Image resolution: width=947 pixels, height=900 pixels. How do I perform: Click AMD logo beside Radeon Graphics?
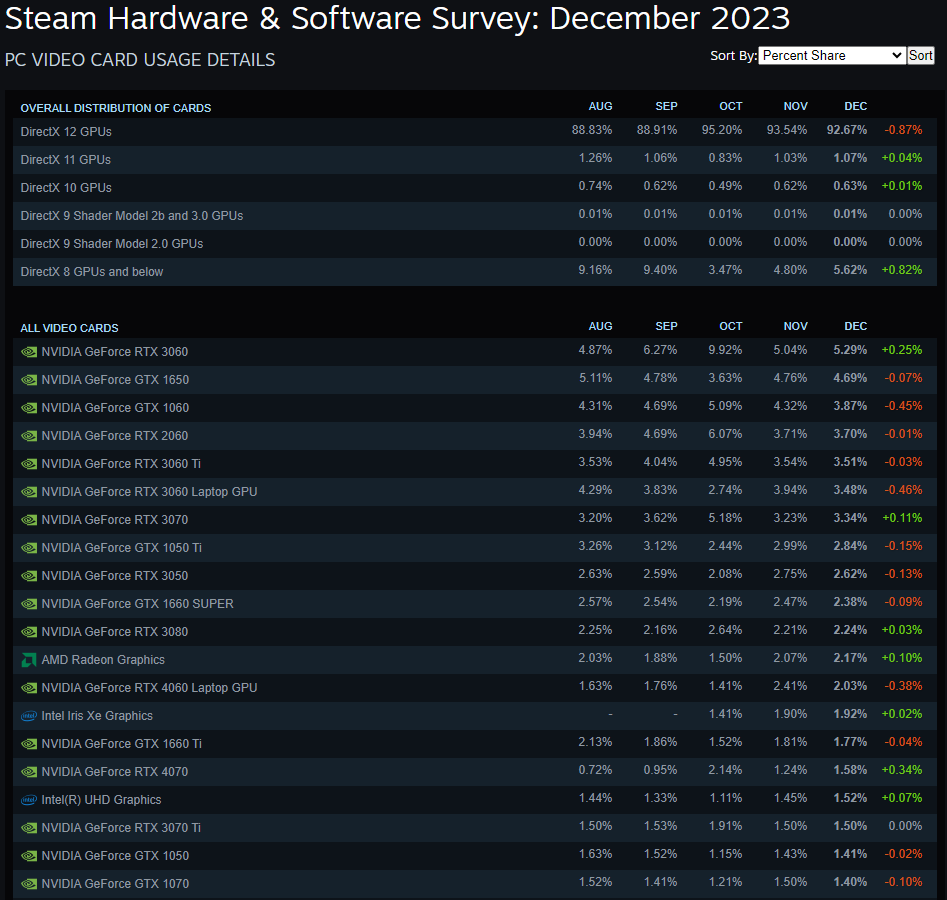coord(29,660)
